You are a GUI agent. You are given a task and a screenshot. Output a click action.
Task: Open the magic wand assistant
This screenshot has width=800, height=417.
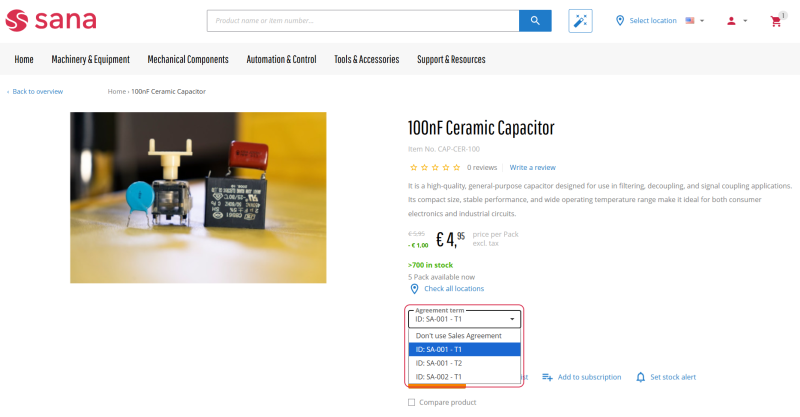pos(580,21)
